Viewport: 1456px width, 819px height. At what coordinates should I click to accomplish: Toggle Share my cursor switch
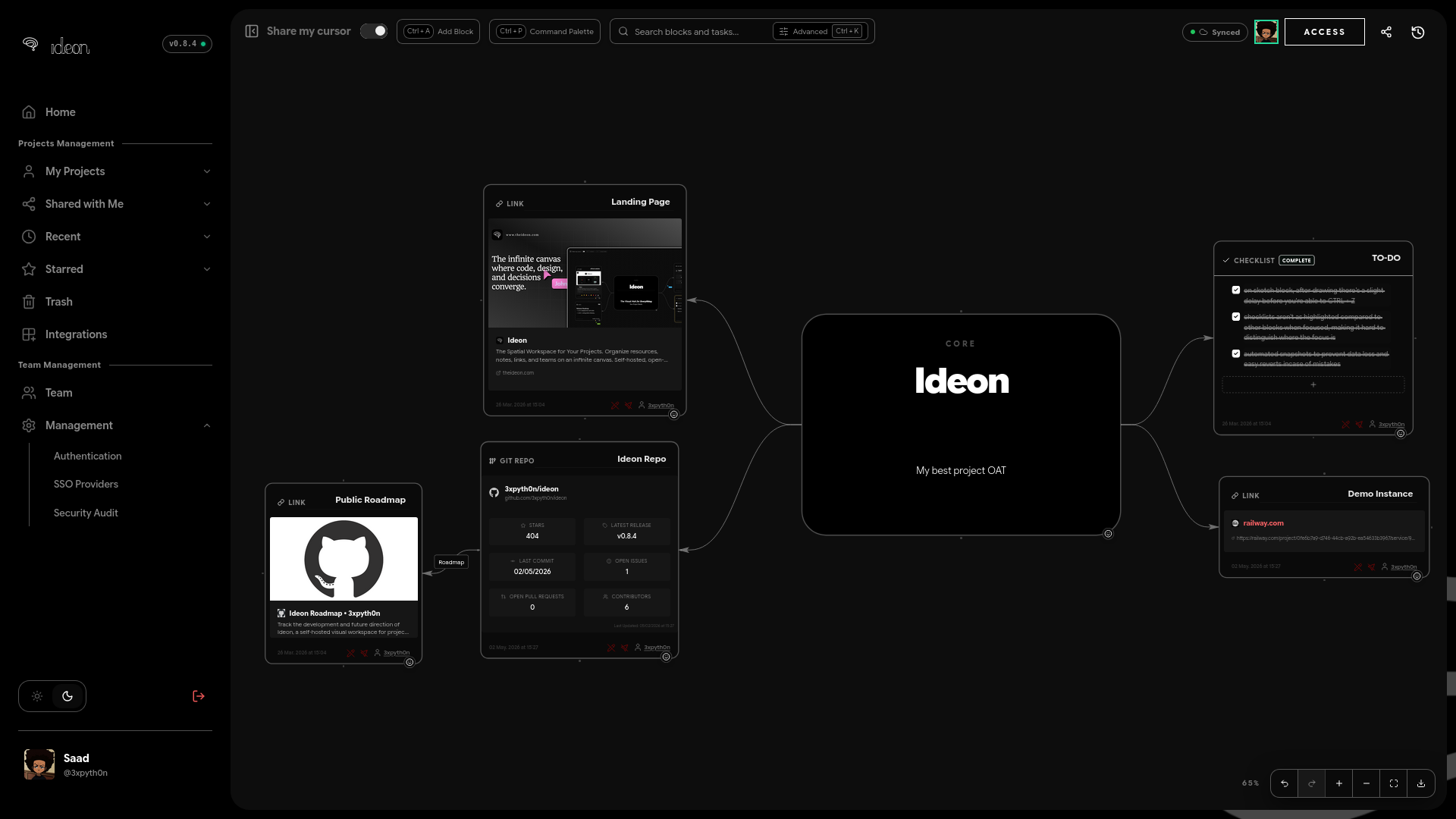tap(374, 31)
